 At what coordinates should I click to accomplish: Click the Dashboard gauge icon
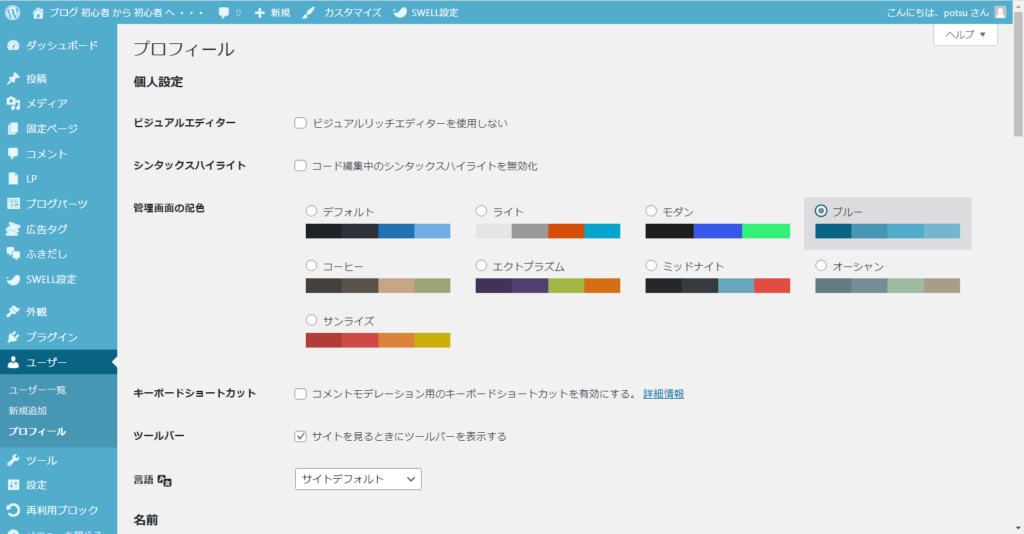[13, 46]
